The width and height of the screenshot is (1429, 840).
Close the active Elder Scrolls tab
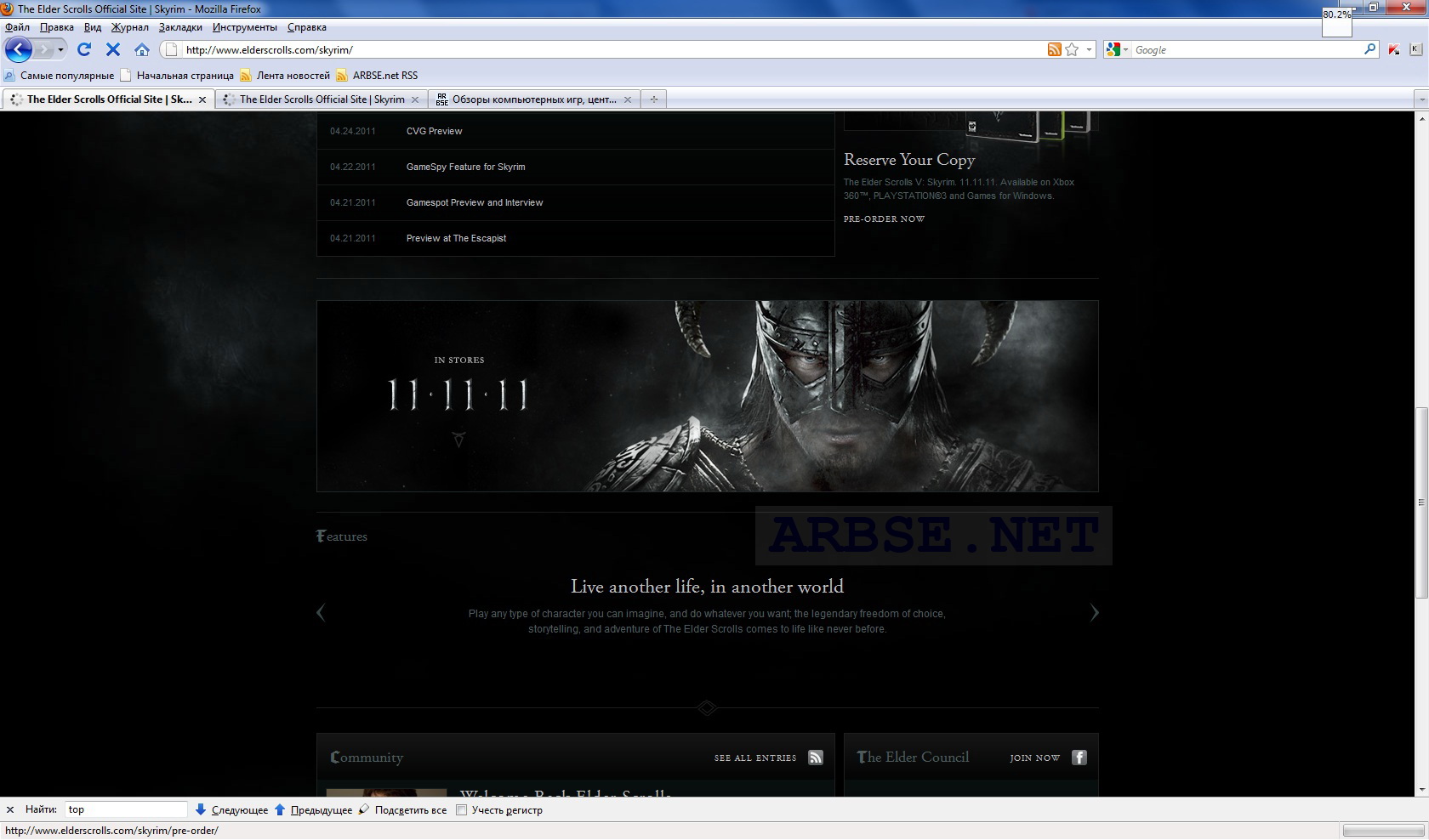click(x=202, y=99)
